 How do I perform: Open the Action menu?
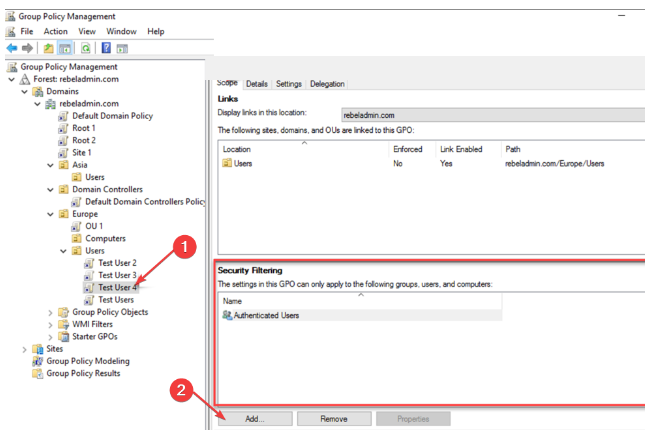[56, 32]
